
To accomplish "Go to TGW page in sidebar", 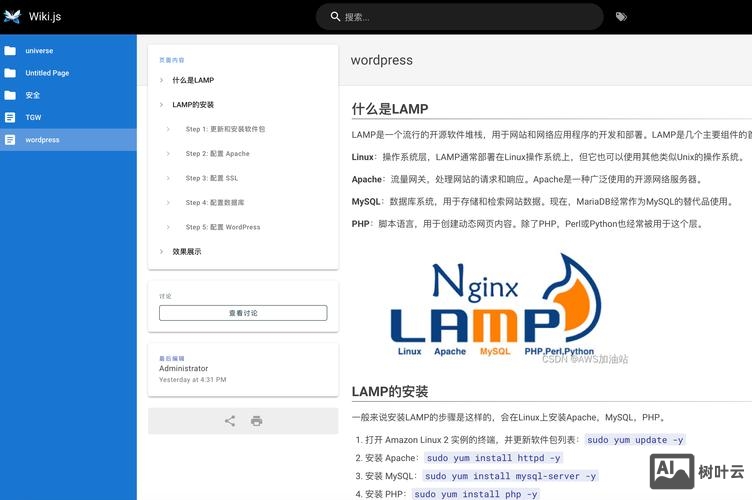I will click(68, 117).
